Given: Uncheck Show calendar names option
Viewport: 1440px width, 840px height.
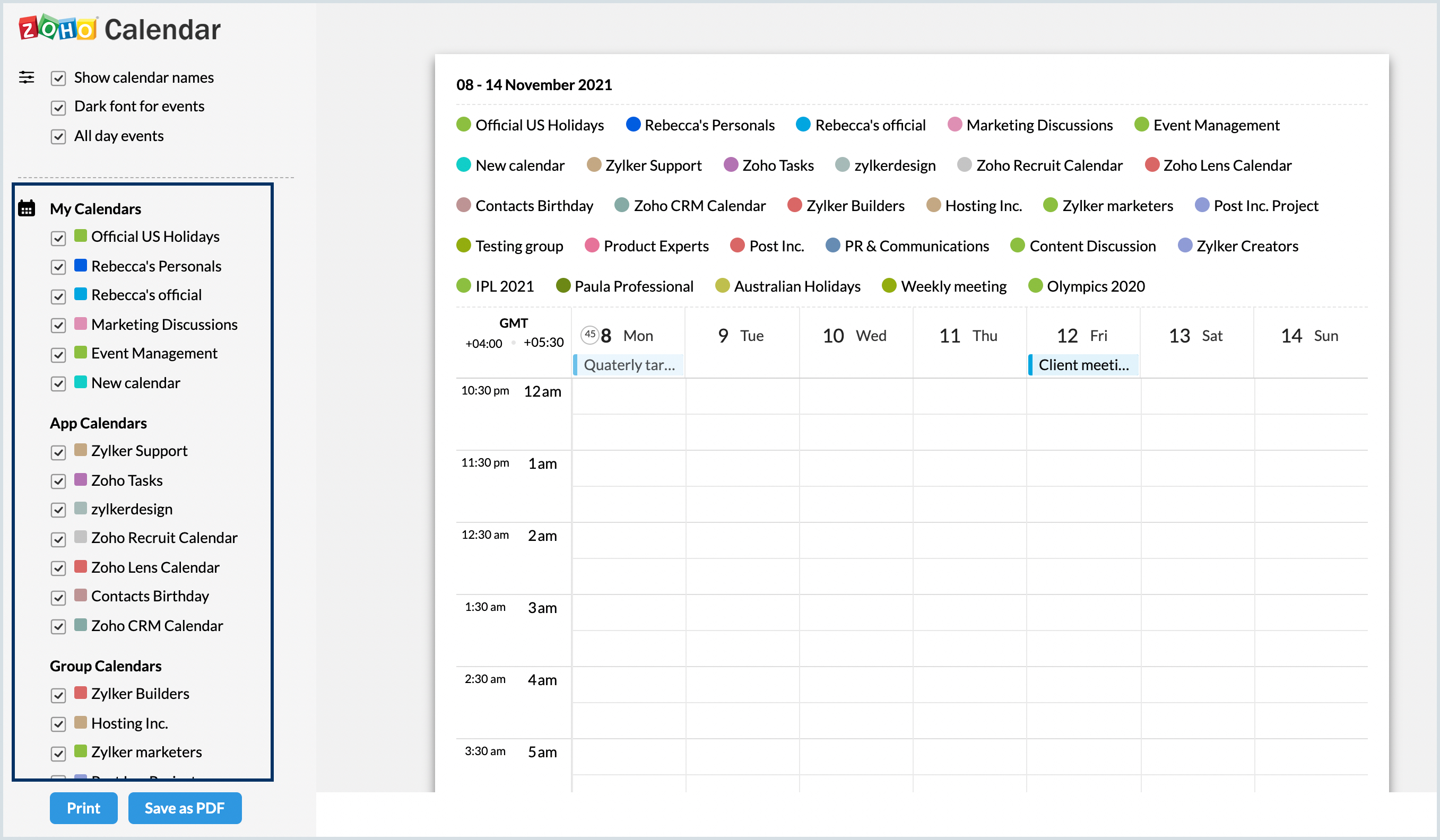Looking at the screenshot, I should point(58,78).
